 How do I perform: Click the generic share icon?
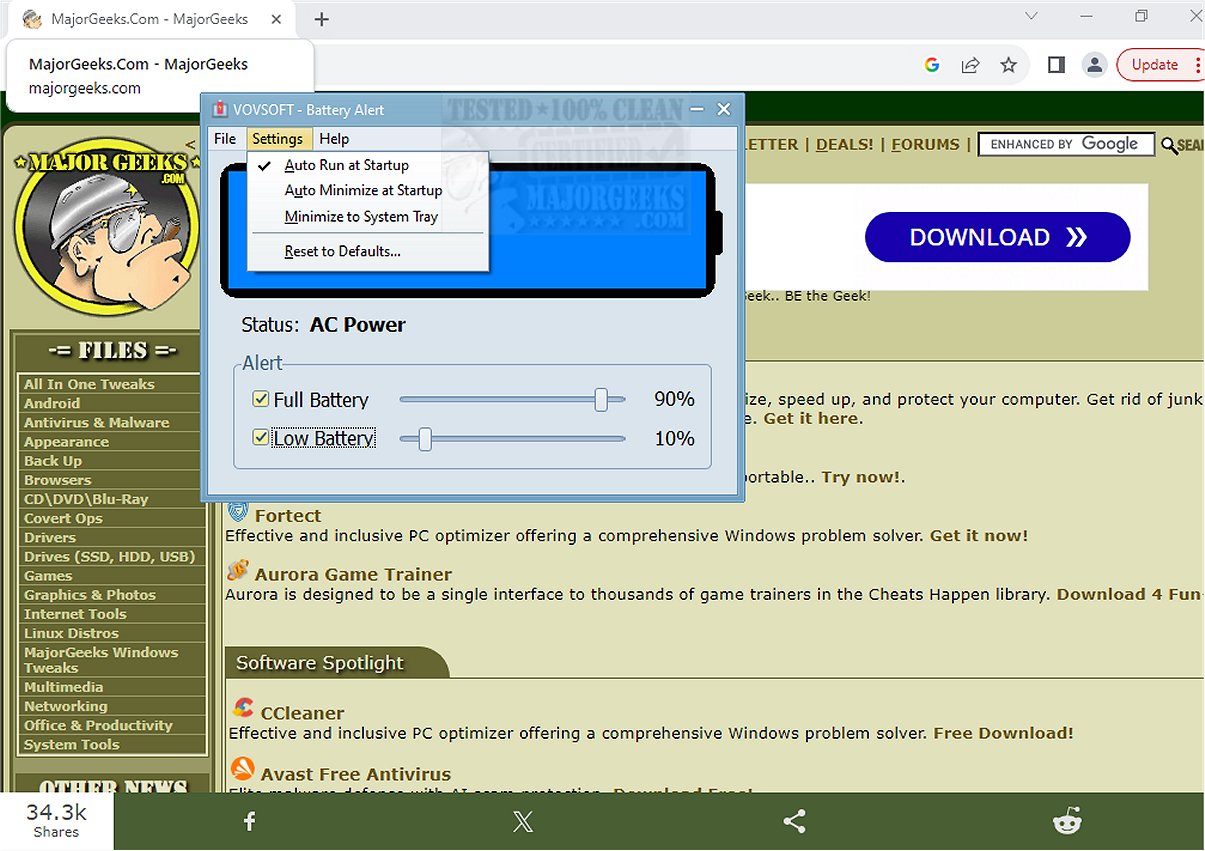[x=794, y=822]
